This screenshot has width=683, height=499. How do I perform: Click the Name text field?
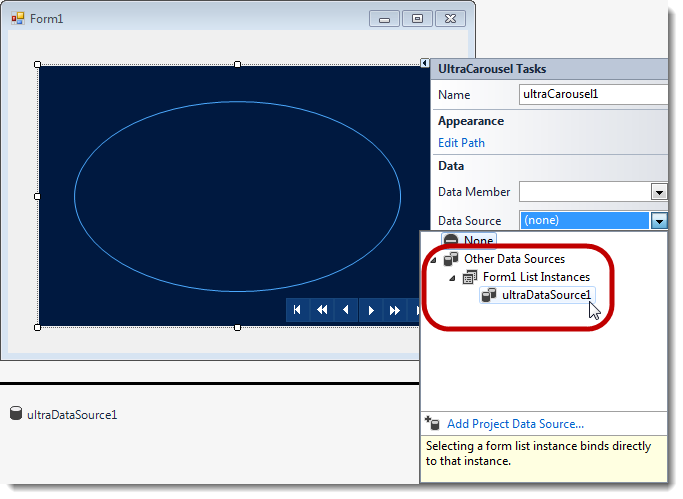592,94
